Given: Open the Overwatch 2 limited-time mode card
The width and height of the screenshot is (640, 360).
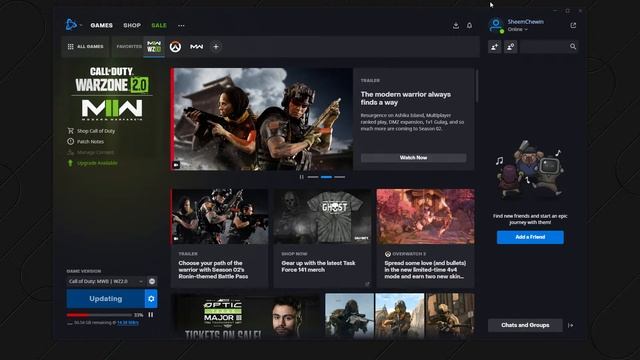Looking at the screenshot, I should 425,238.
